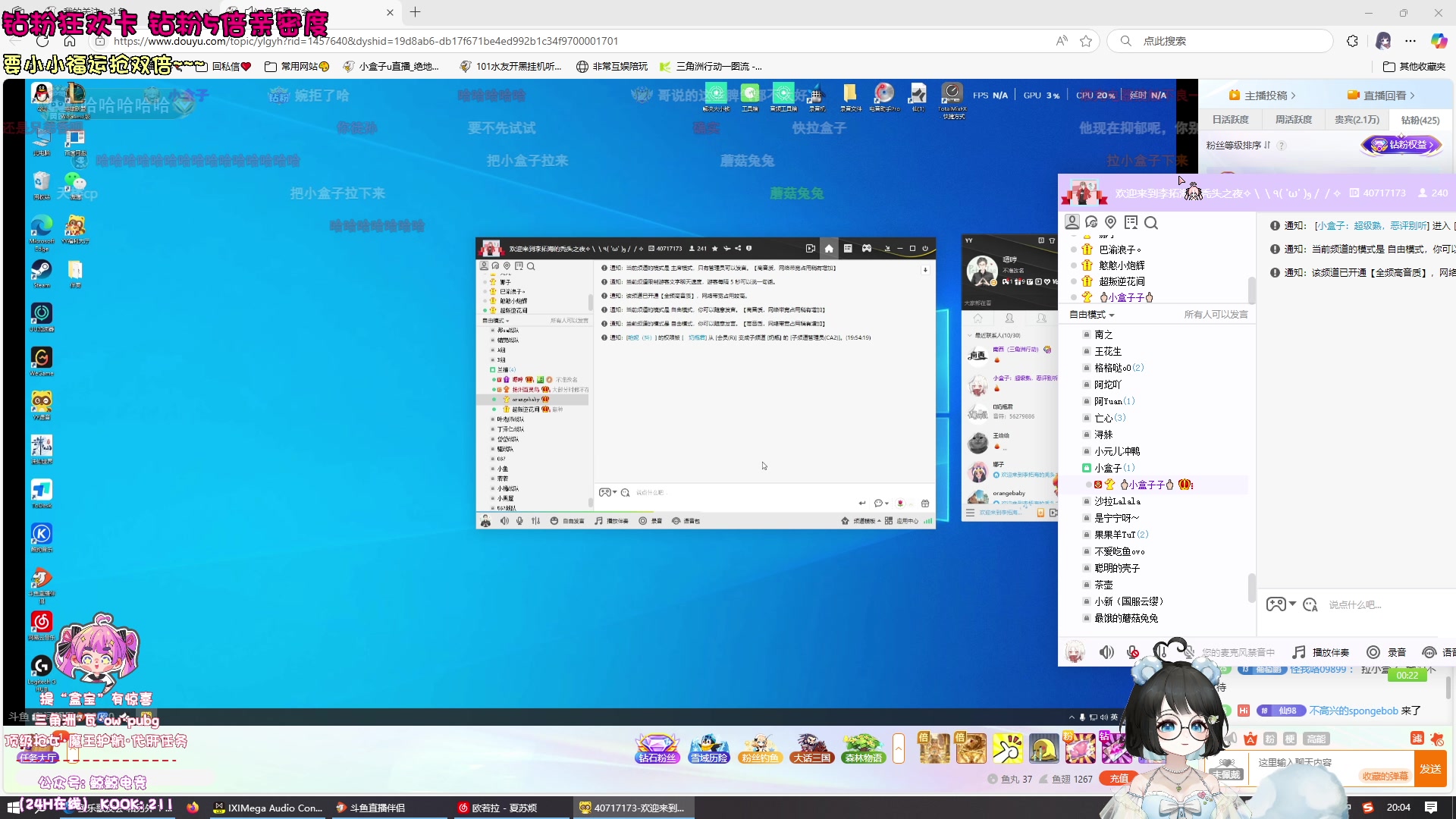Open the Windows notification center icon

(1431, 808)
